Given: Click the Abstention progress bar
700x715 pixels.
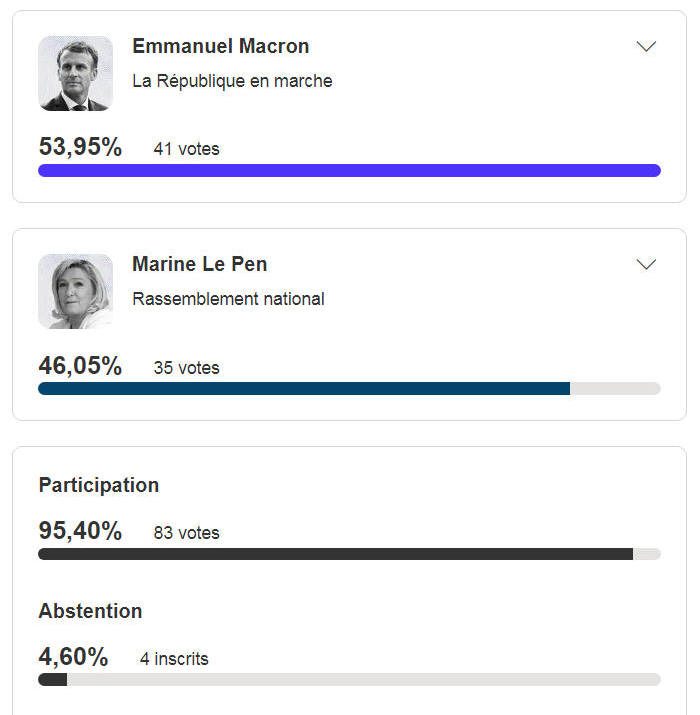Looking at the screenshot, I should (349, 679).
